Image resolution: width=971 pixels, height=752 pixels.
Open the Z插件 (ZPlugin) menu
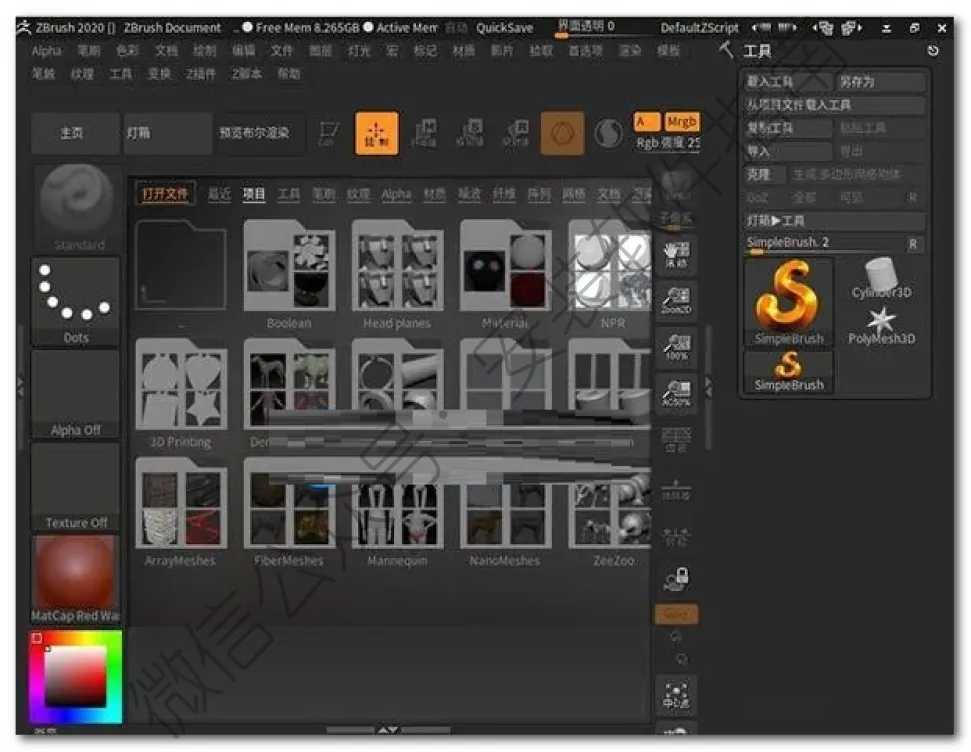click(x=201, y=74)
